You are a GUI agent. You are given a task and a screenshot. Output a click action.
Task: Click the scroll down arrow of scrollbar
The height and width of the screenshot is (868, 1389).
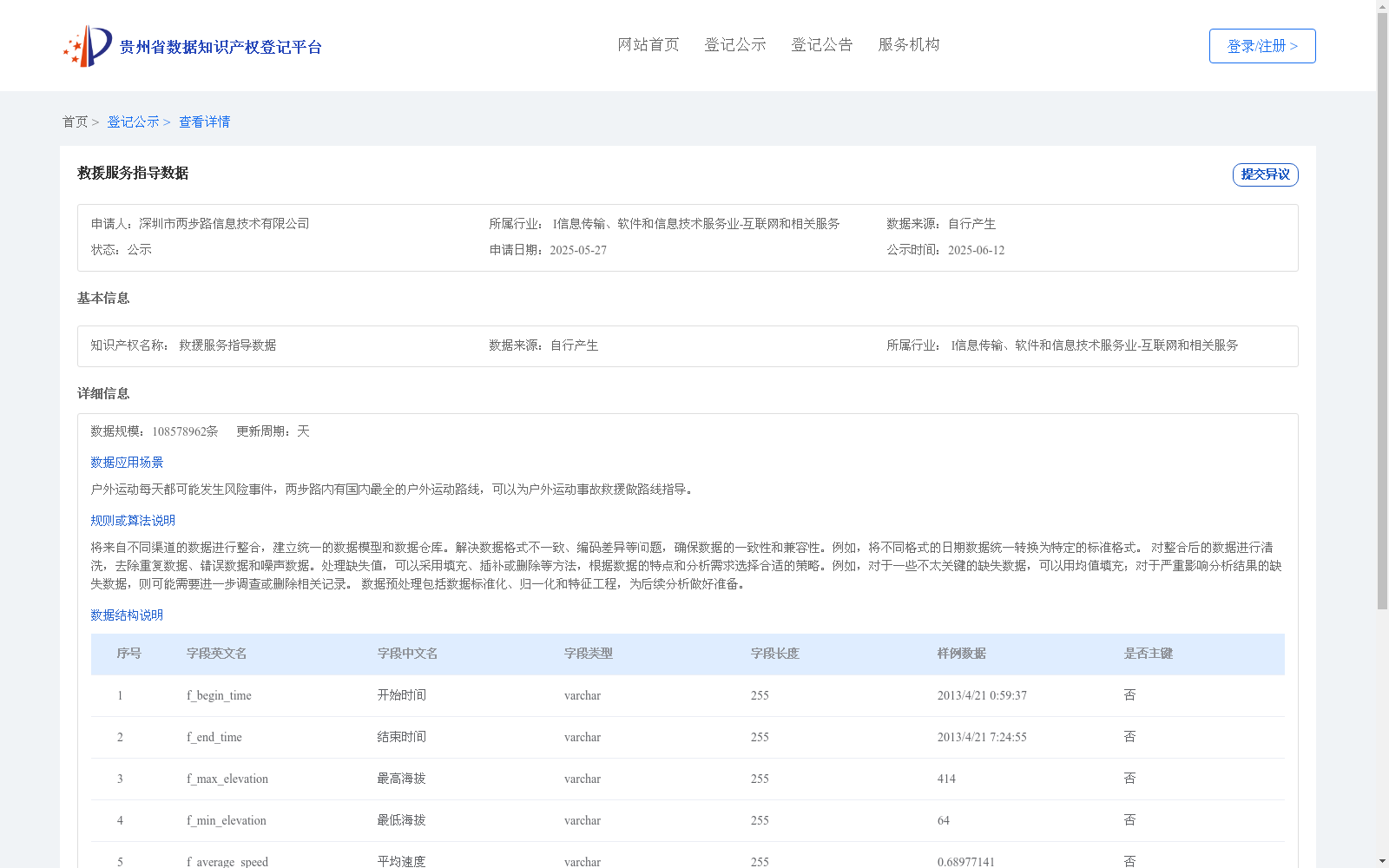pos(1382,861)
